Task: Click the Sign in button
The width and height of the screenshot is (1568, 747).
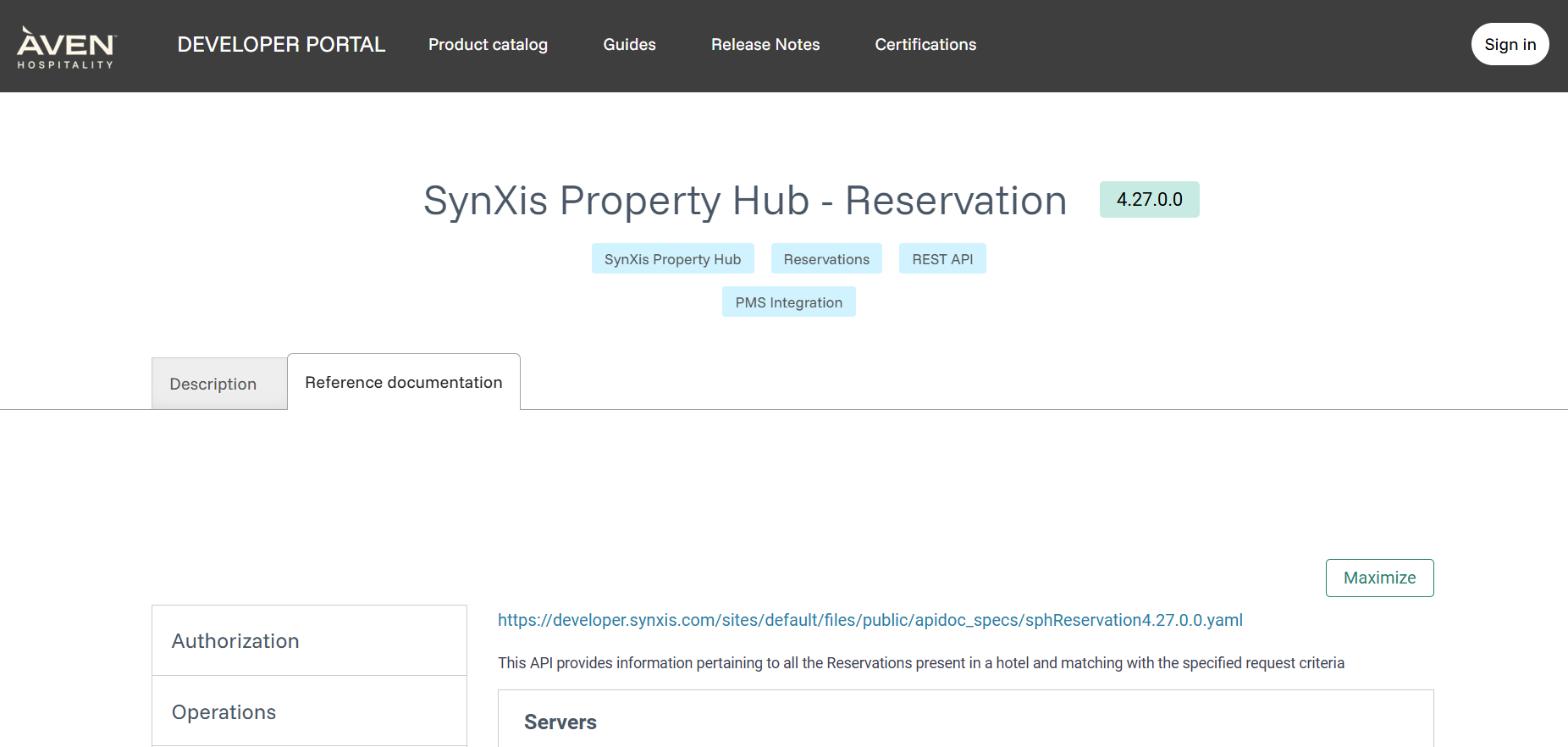Action: click(1510, 44)
